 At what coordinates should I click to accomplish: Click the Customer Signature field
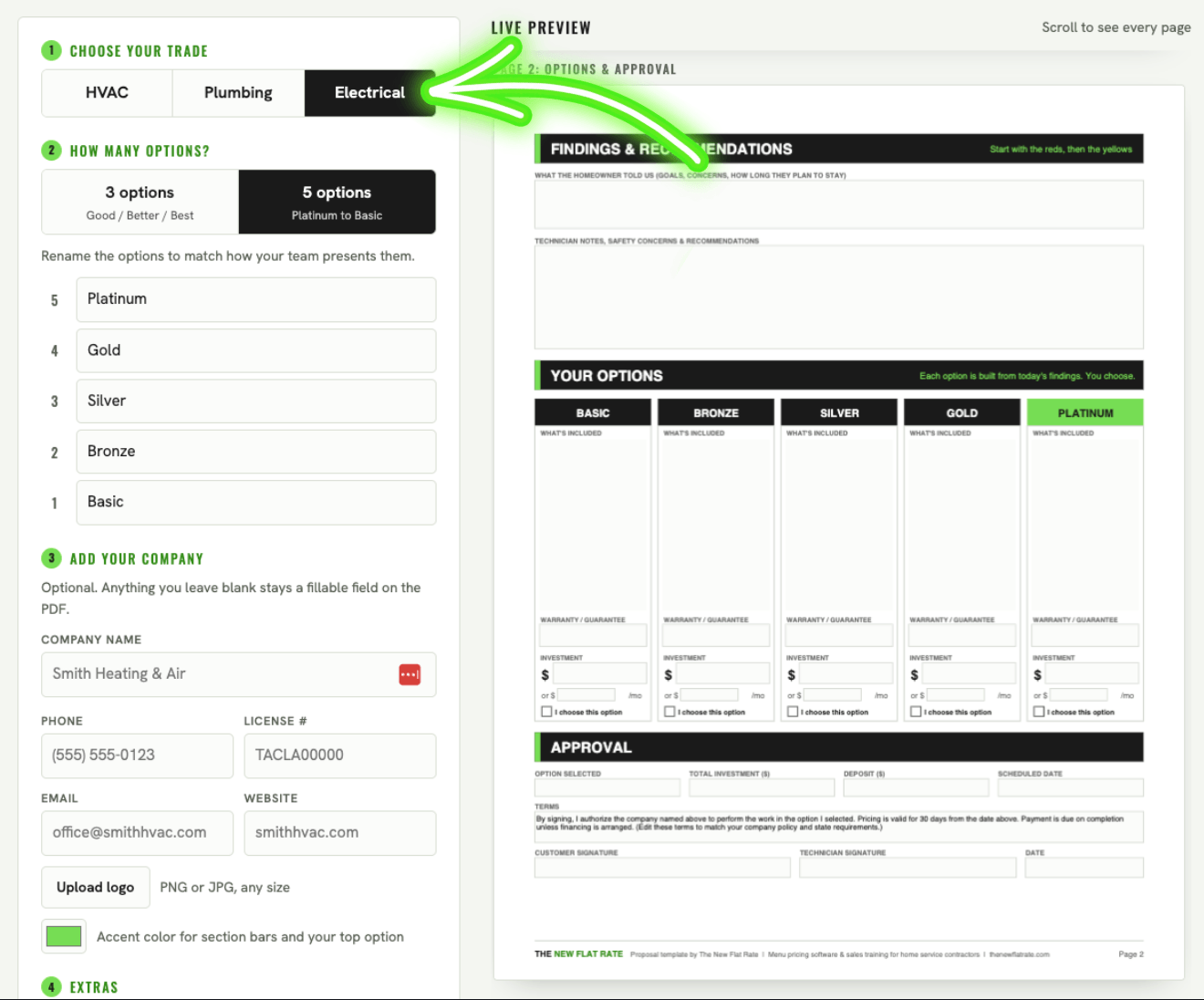click(x=663, y=868)
